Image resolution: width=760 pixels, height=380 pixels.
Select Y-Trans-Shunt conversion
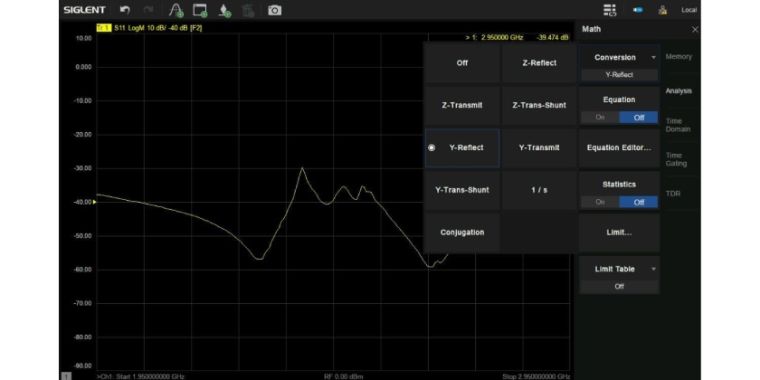click(x=462, y=190)
